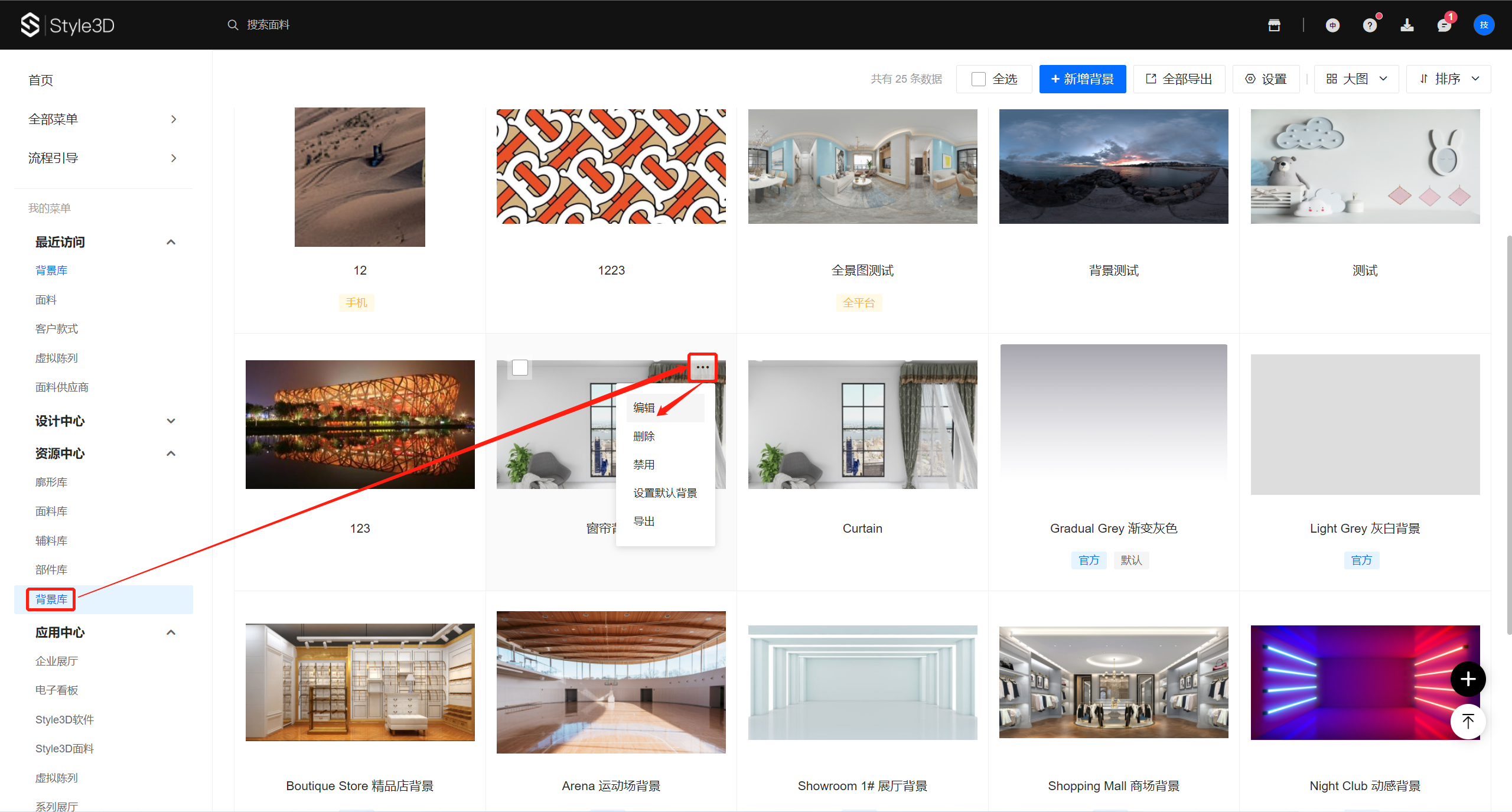Collapse the 最近访问 section
This screenshot has height=812, width=1512.
click(171, 242)
